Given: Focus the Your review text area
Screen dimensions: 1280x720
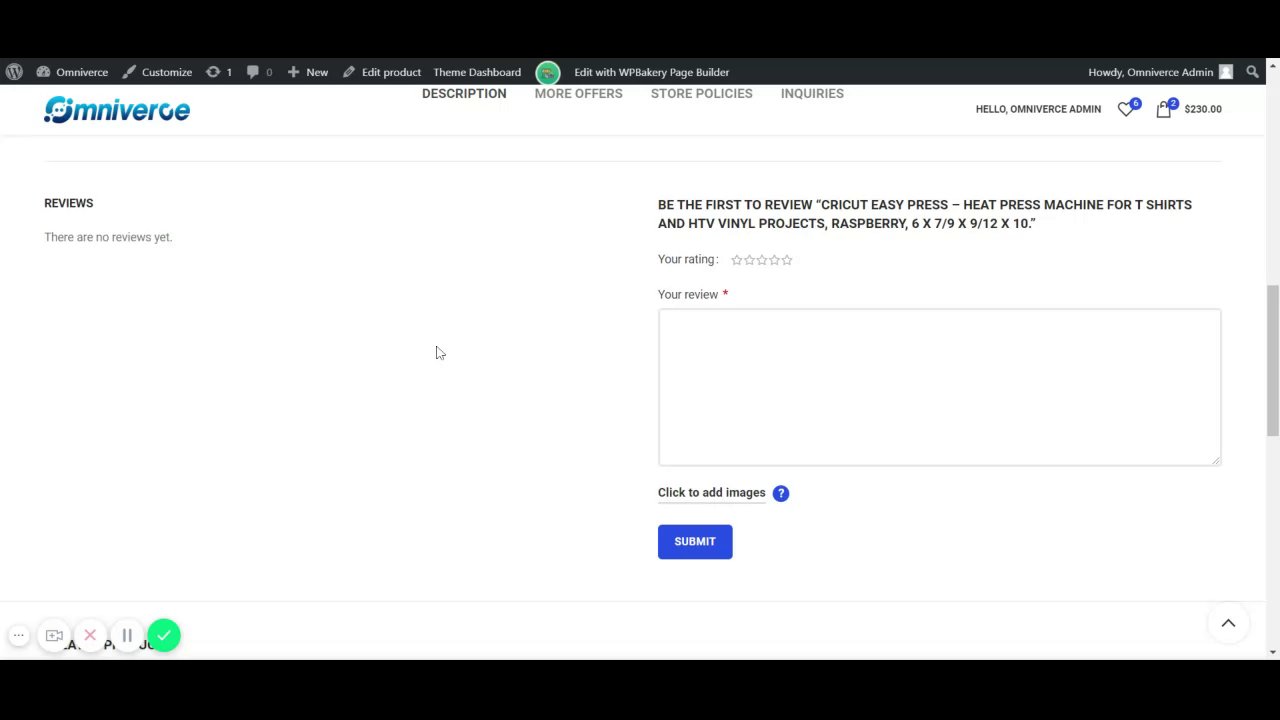Looking at the screenshot, I should (x=939, y=387).
